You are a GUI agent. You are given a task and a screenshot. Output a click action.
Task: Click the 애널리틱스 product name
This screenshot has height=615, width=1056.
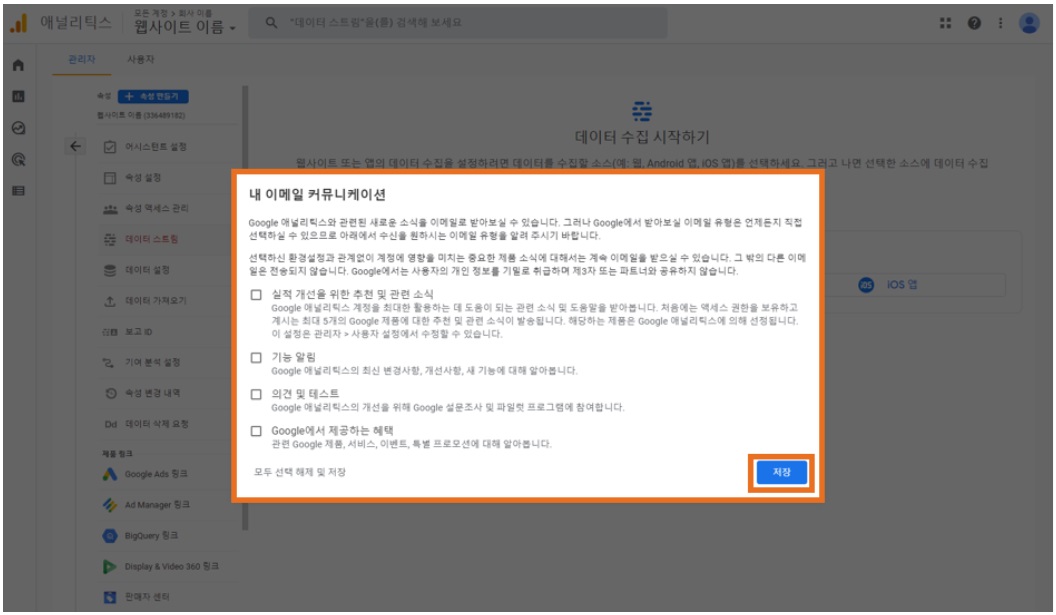click(x=76, y=22)
